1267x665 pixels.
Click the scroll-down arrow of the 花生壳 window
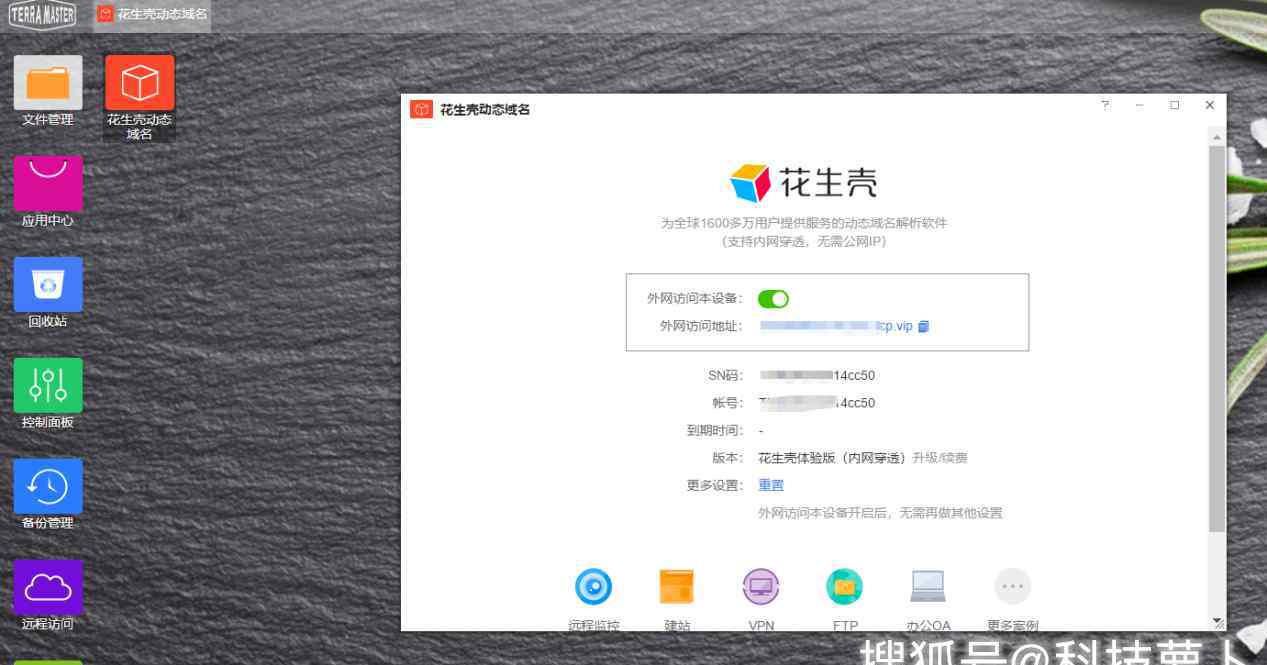click(x=1217, y=622)
